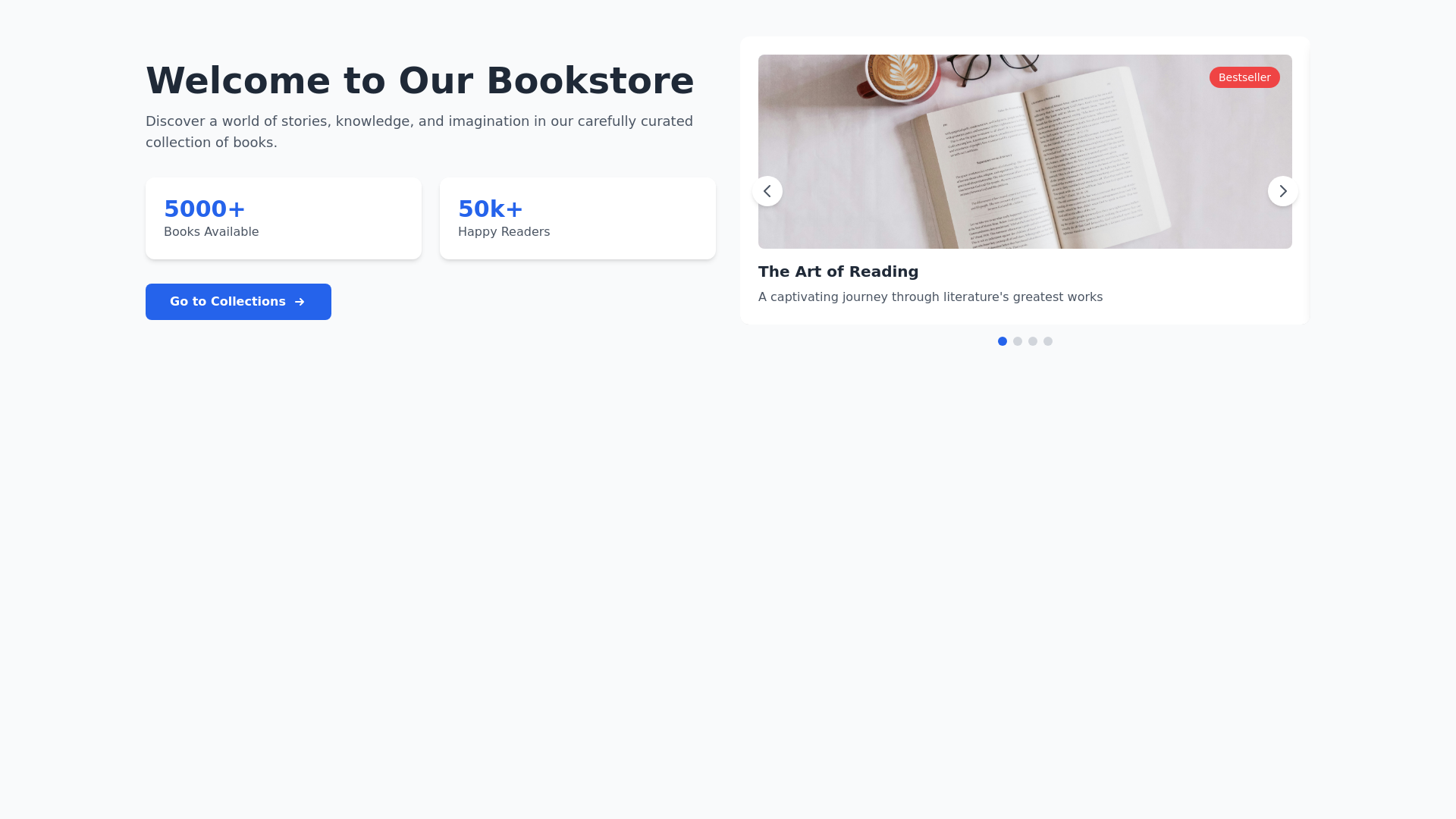
Task: Click The Art of Reading title
Action: [x=838, y=271]
